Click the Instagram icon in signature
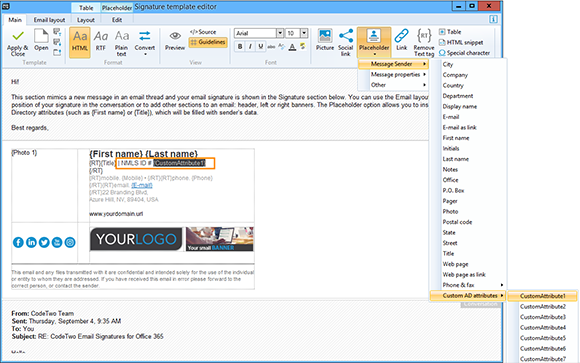The image size is (580, 363). 70,242
